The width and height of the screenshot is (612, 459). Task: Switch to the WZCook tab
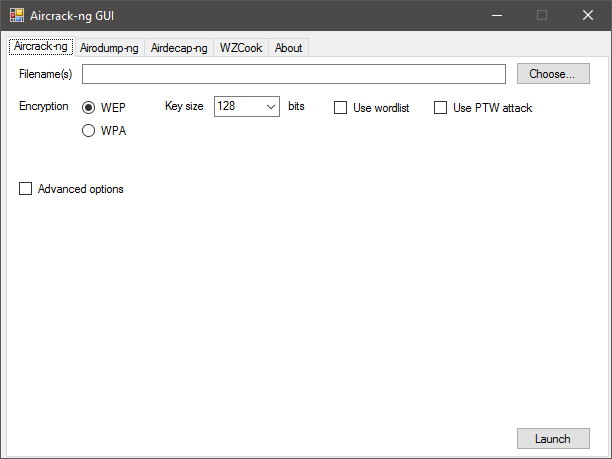click(241, 48)
